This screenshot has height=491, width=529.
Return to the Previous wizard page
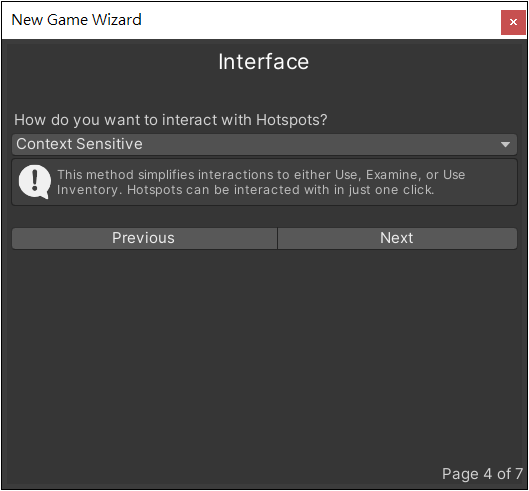click(144, 238)
